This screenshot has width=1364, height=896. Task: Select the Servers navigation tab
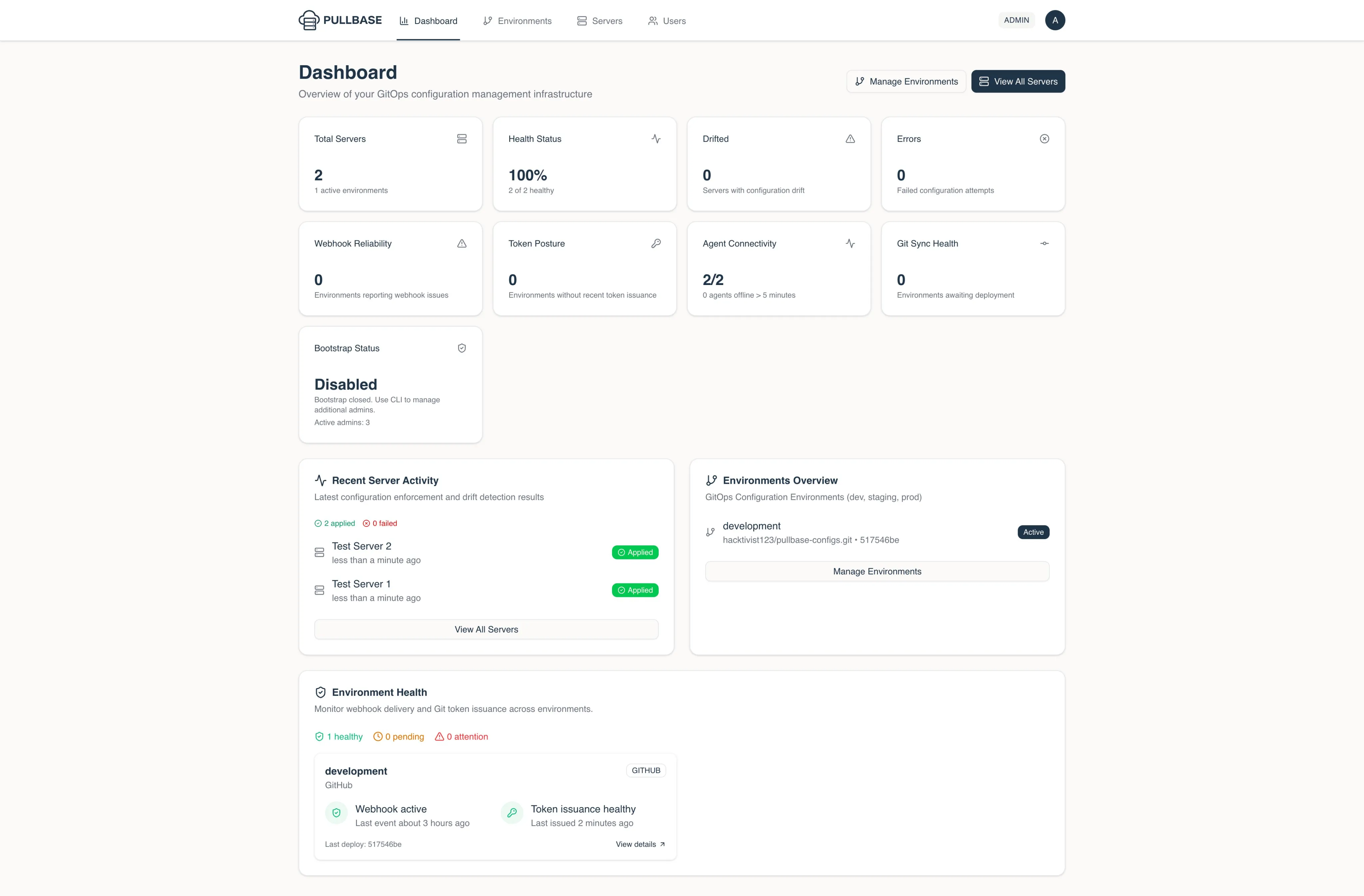[x=599, y=21]
